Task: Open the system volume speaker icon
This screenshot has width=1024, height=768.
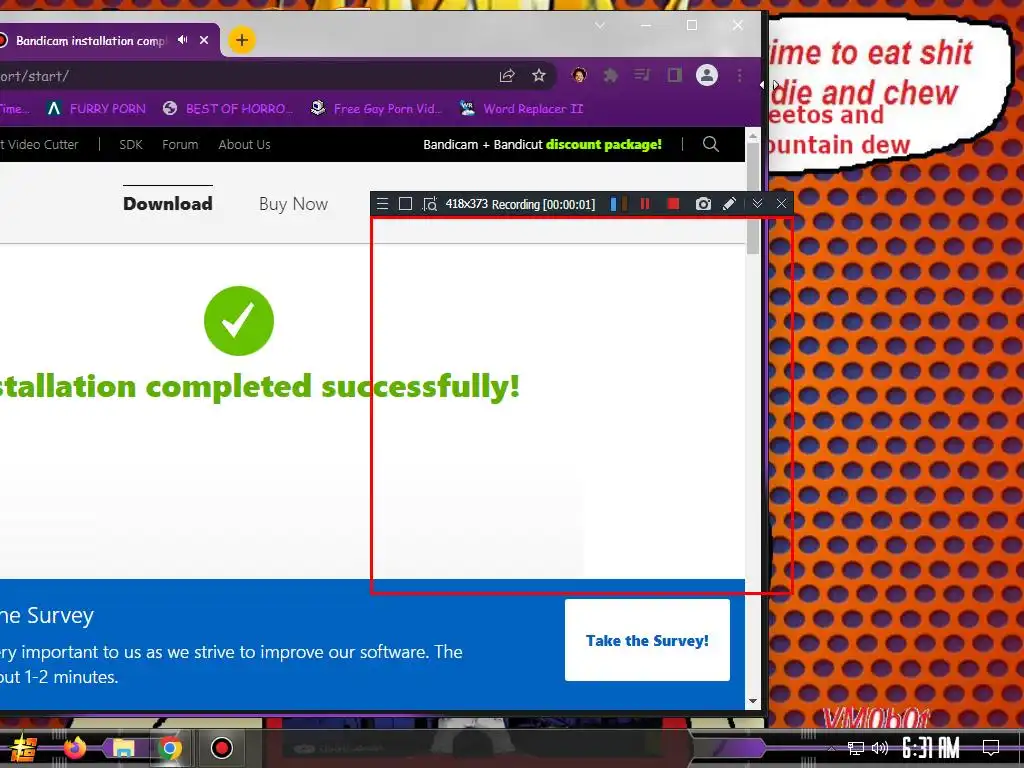Action: (880, 748)
